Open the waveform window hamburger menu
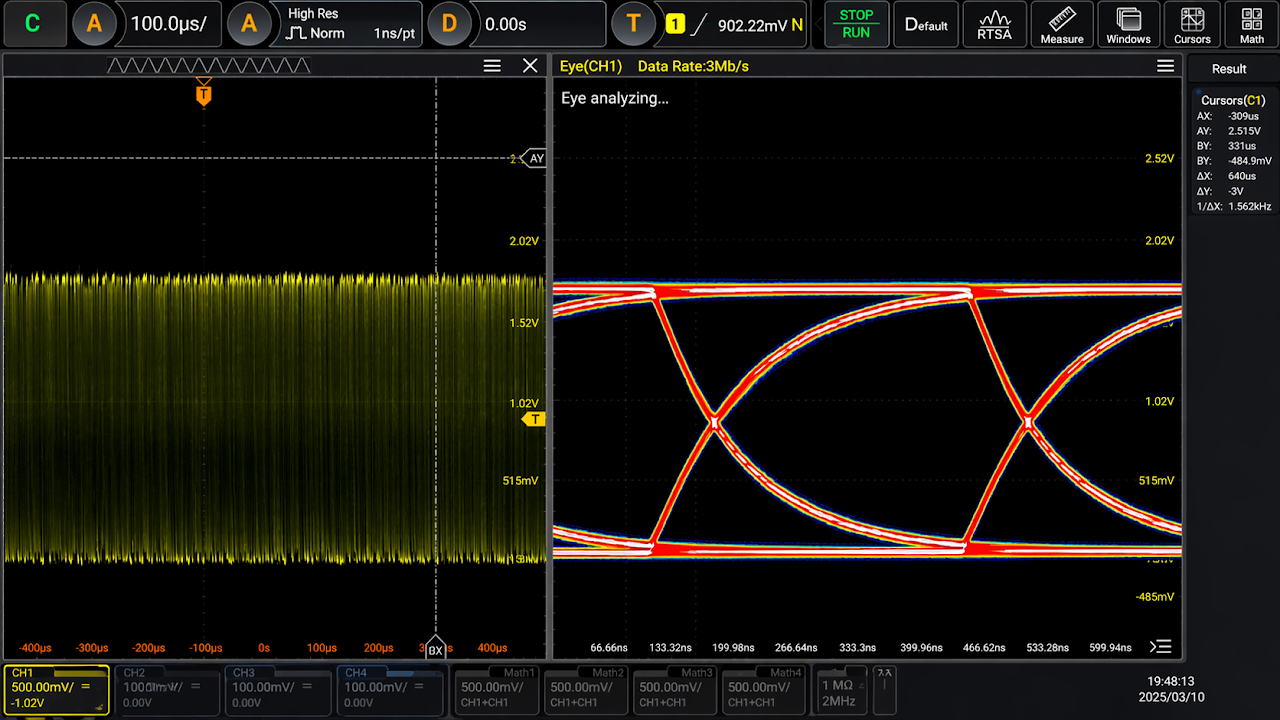1280x720 pixels. click(492, 66)
